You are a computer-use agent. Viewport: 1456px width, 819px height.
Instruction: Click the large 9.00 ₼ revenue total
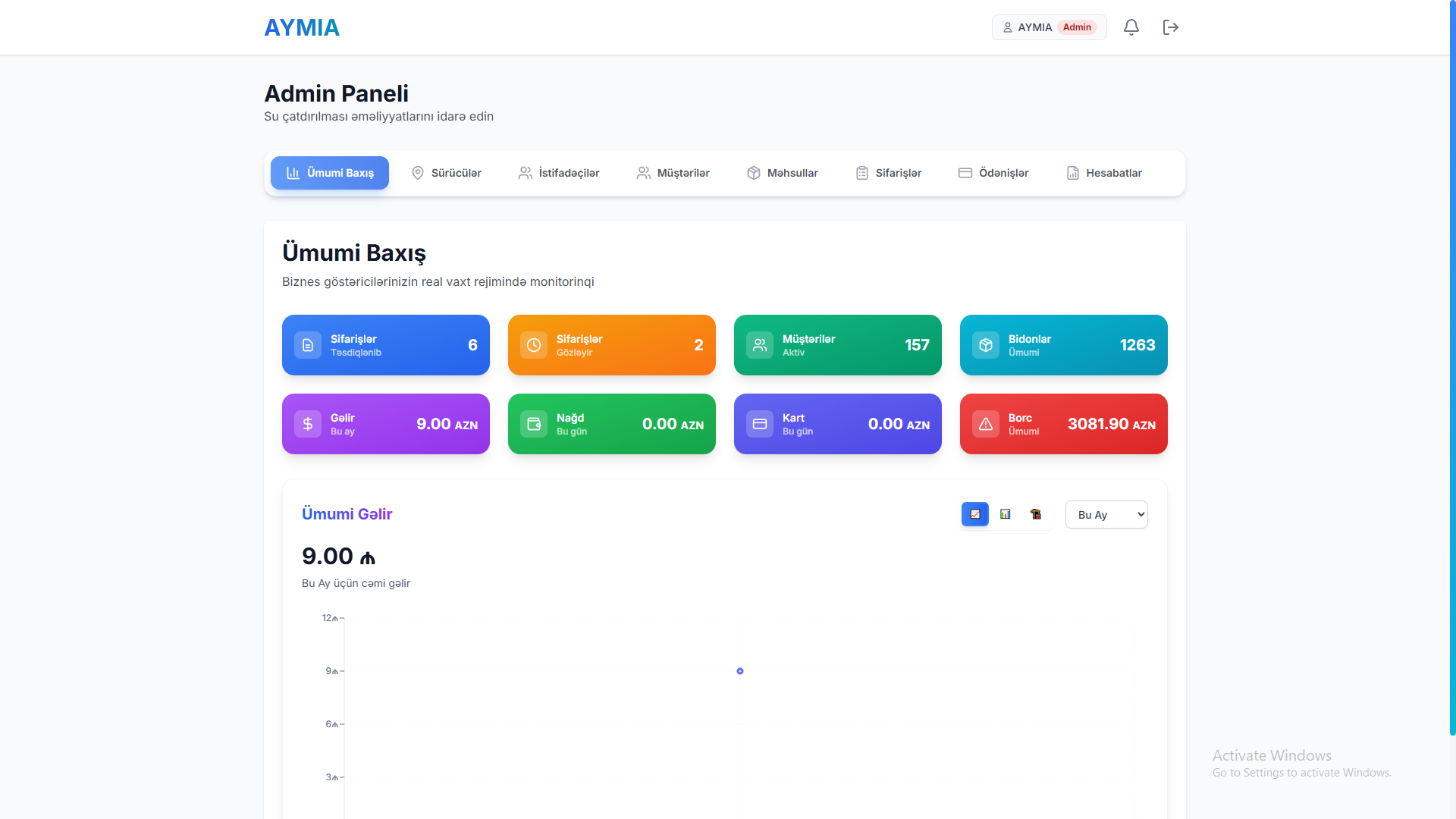pos(338,556)
